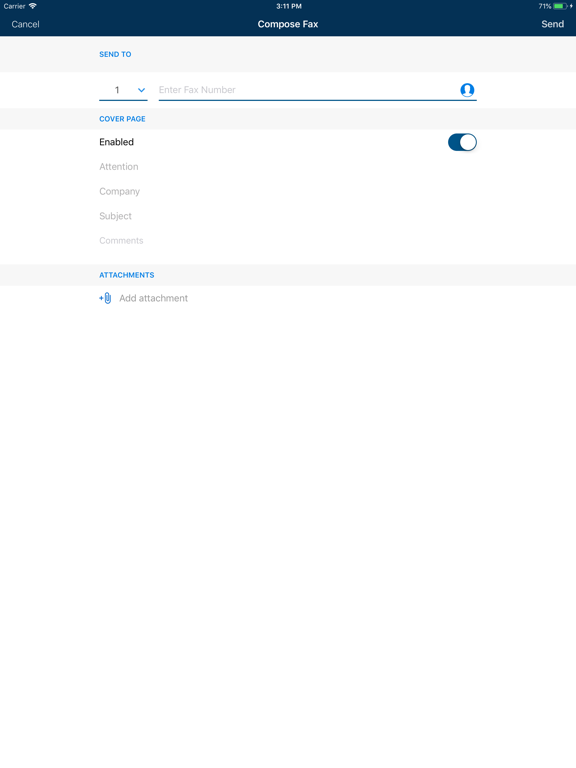The height and width of the screenshot is (768, 576).
Task: Open contacts picker icon in fax field
Action: click(467, 90)
